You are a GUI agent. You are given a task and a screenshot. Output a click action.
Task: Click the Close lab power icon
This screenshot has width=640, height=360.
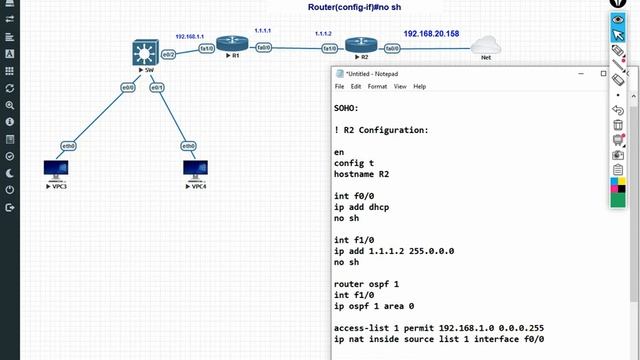[10, 190]
